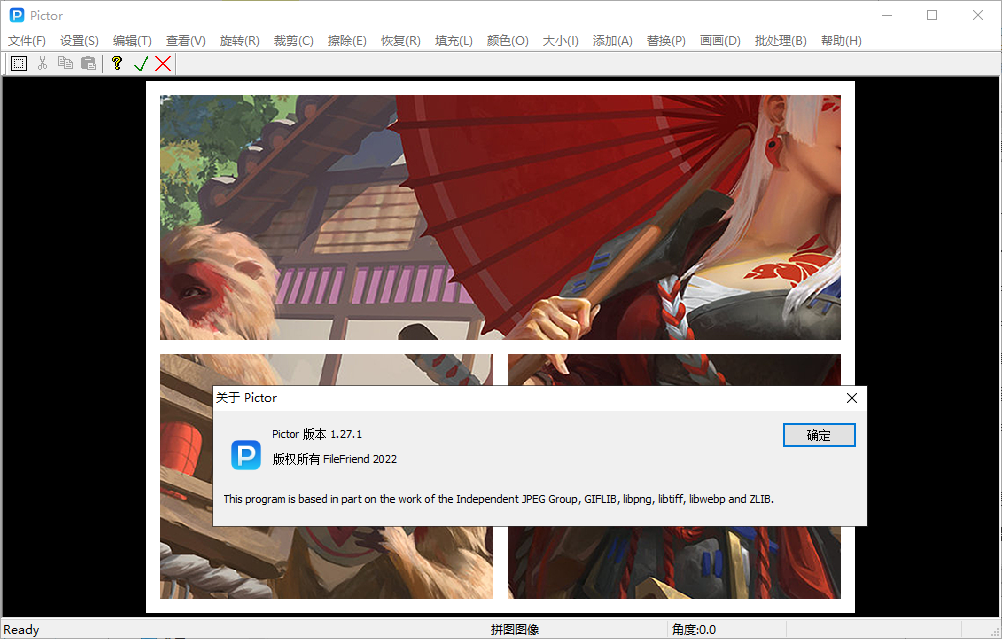The height and width of the screenshot is (639, 1002).
Task: Maximize the Pictor window
Action: tap(932, 15)
